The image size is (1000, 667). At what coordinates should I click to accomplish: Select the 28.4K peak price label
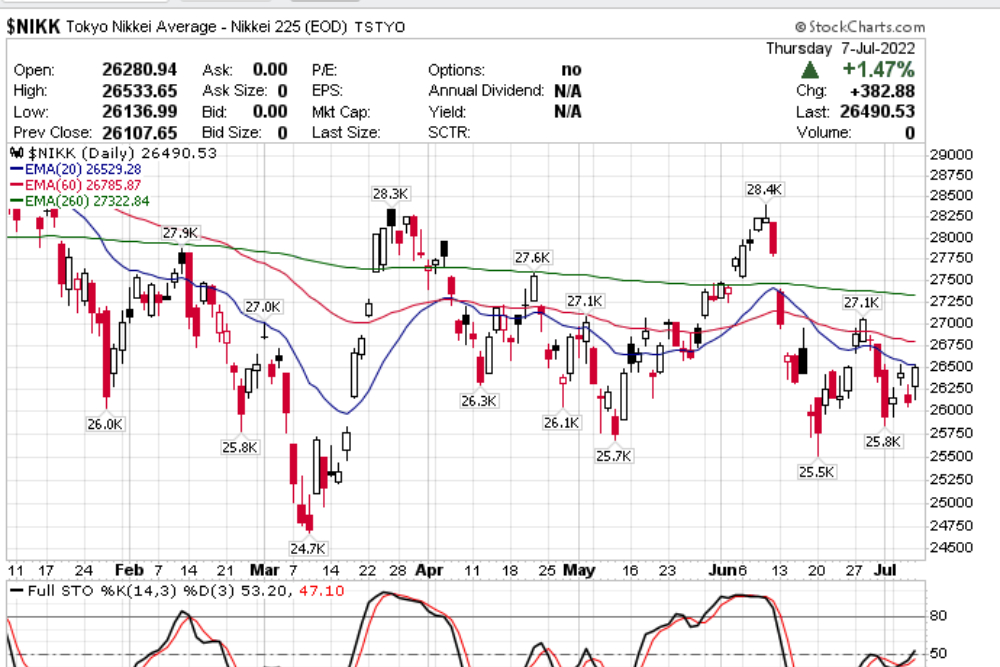pos(764,189)
